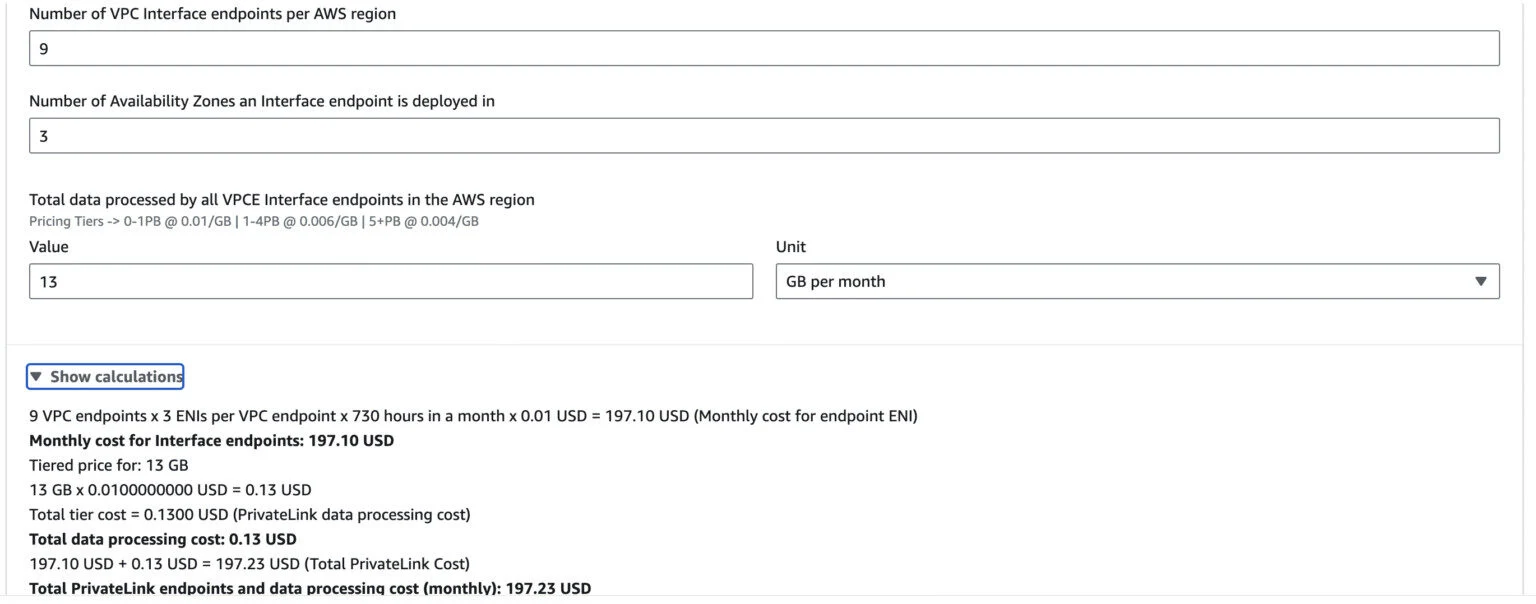This screenshot has width=1536, height=604.
Task: Click the Value field label
Action: tap(49, 247)
